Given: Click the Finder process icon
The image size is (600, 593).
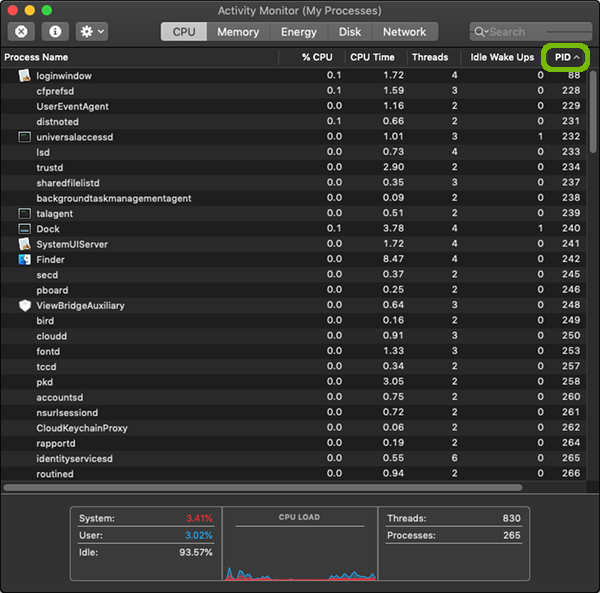Looking at the screenshot, I should point(24,259).
